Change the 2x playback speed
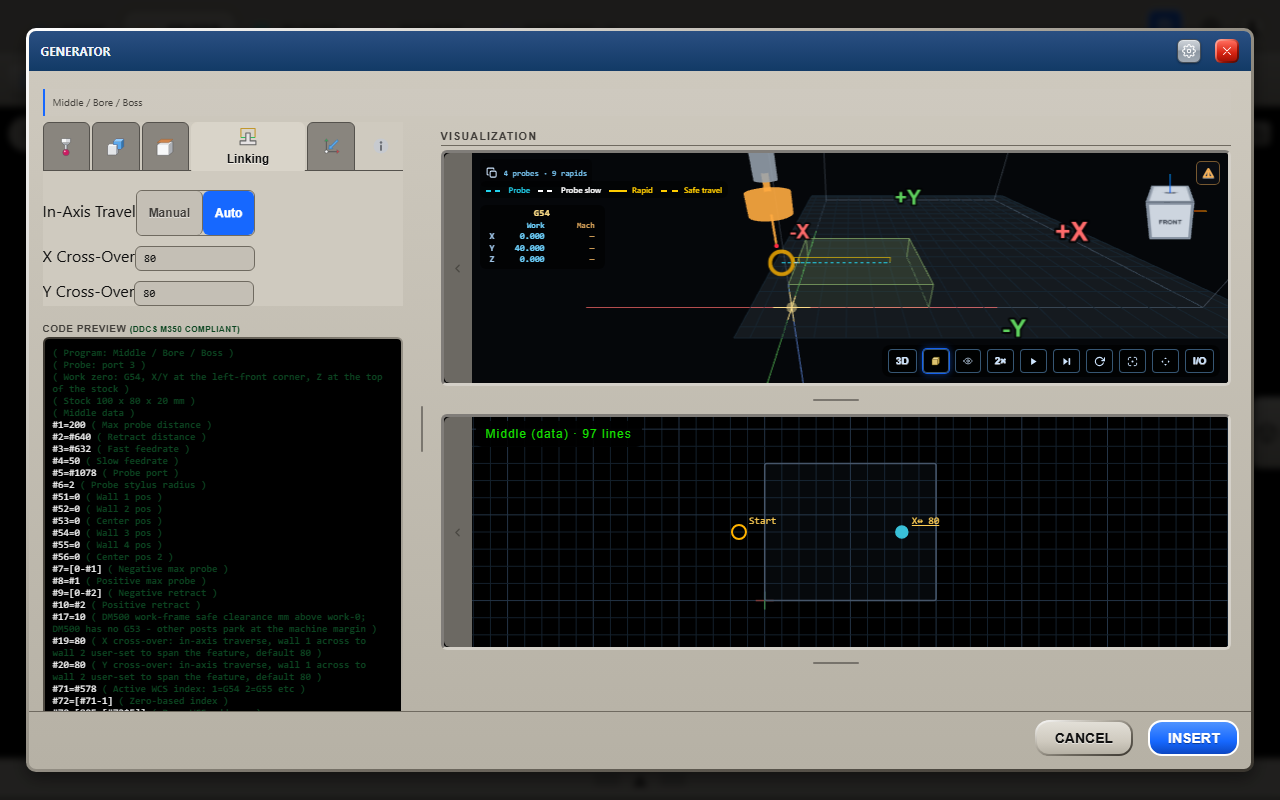Screen dimensions: 1280x800 (999, 361)
